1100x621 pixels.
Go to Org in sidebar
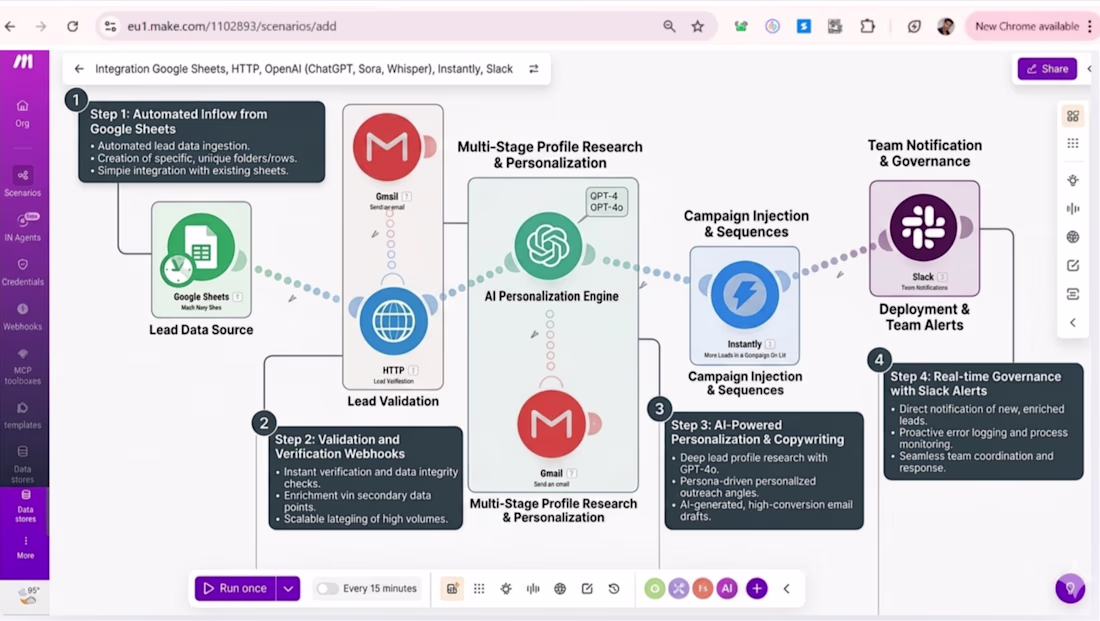point(22,113)
